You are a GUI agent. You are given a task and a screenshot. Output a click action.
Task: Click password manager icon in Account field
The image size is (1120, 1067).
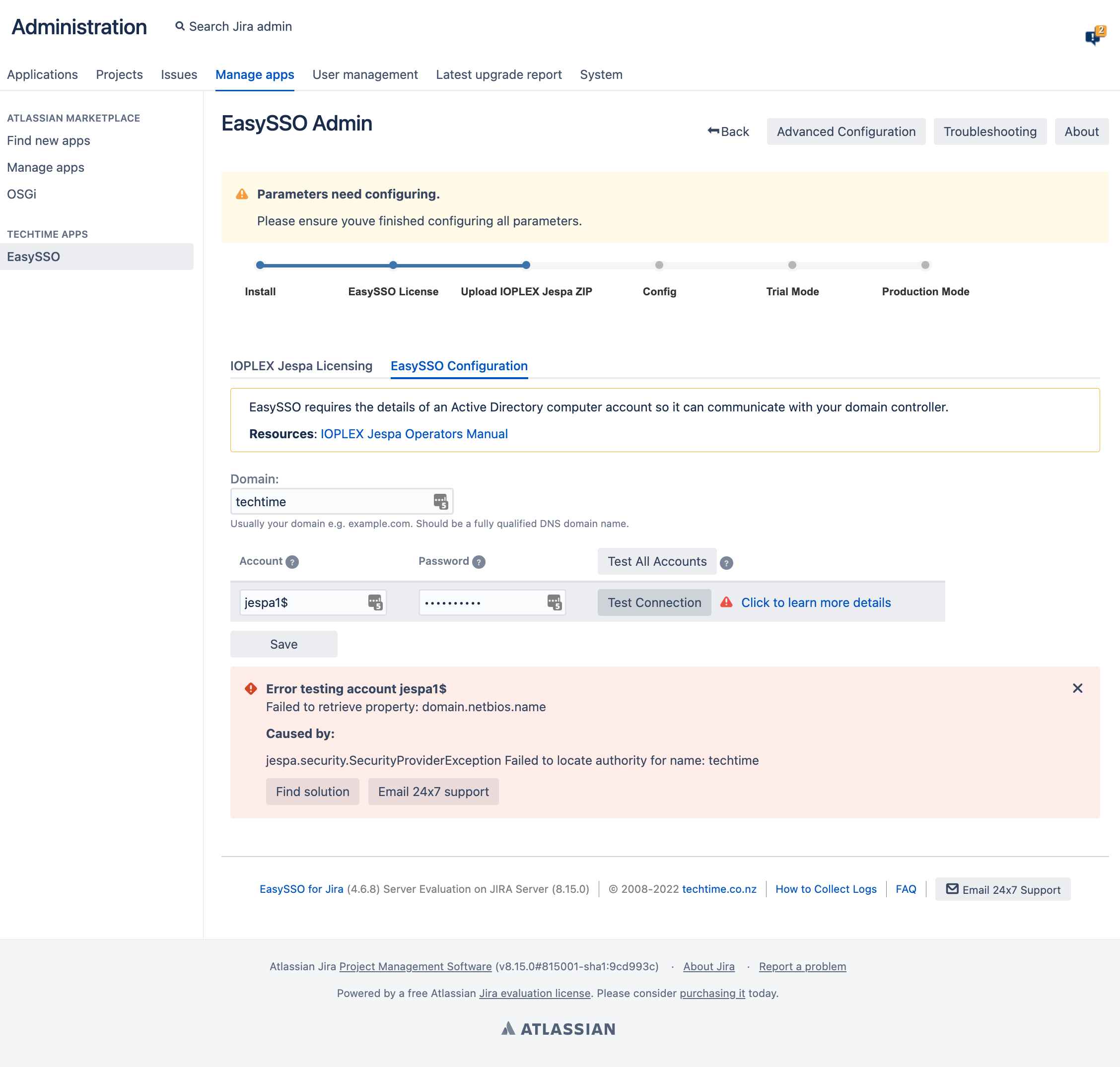pos(375,602)
